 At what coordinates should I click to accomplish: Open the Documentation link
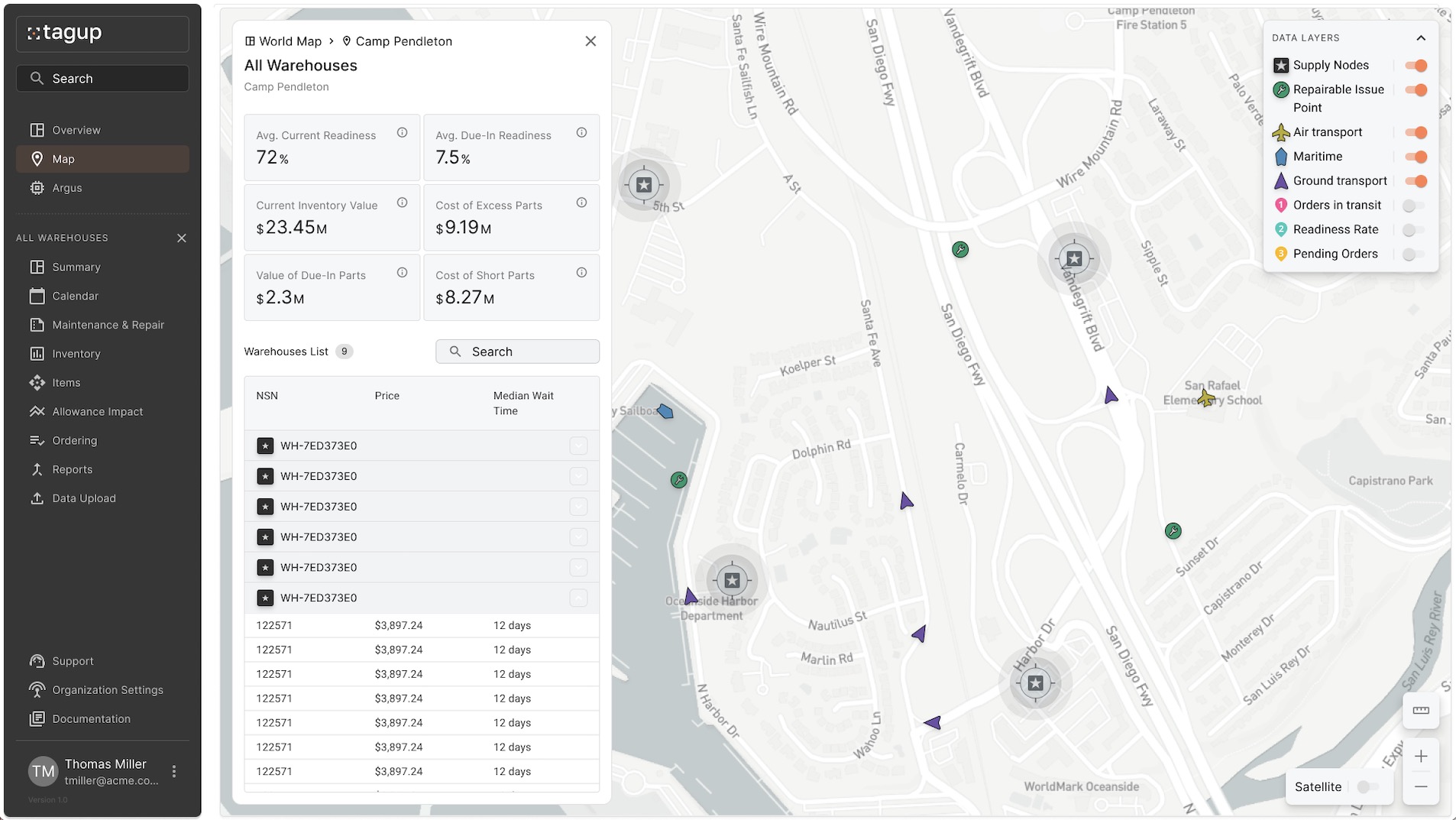[x=91, y=719]
